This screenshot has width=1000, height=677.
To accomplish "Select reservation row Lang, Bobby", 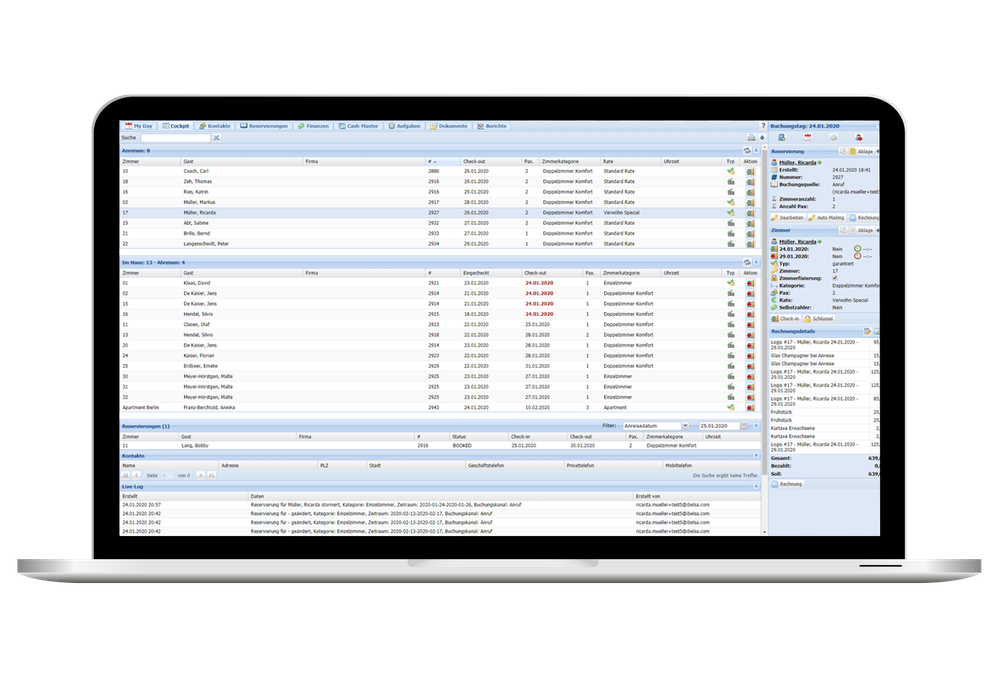I will (x=440, y=446).
